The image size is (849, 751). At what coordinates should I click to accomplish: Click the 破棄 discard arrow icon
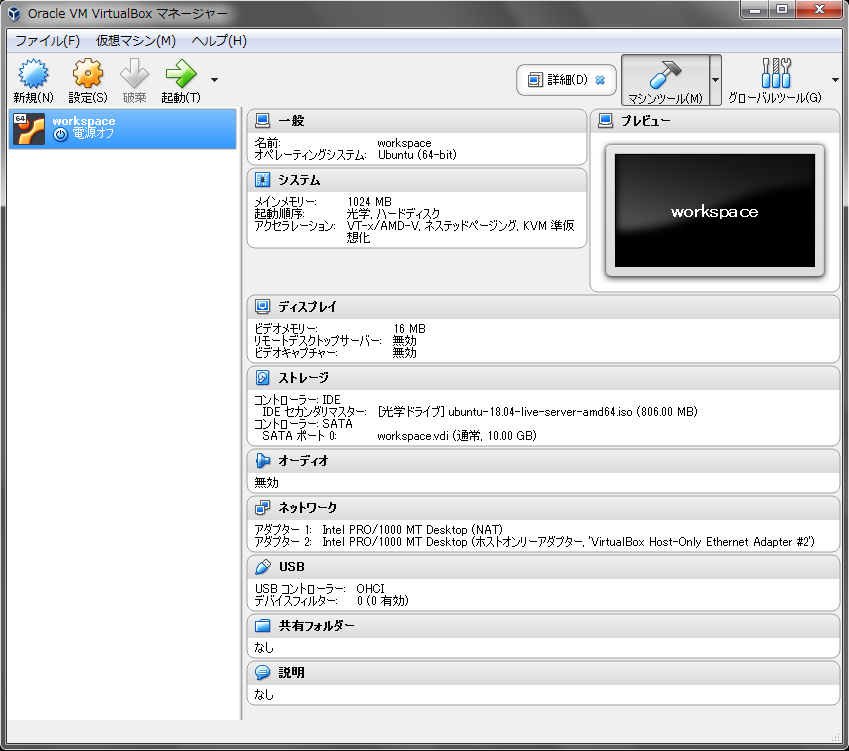click(134, 74)
